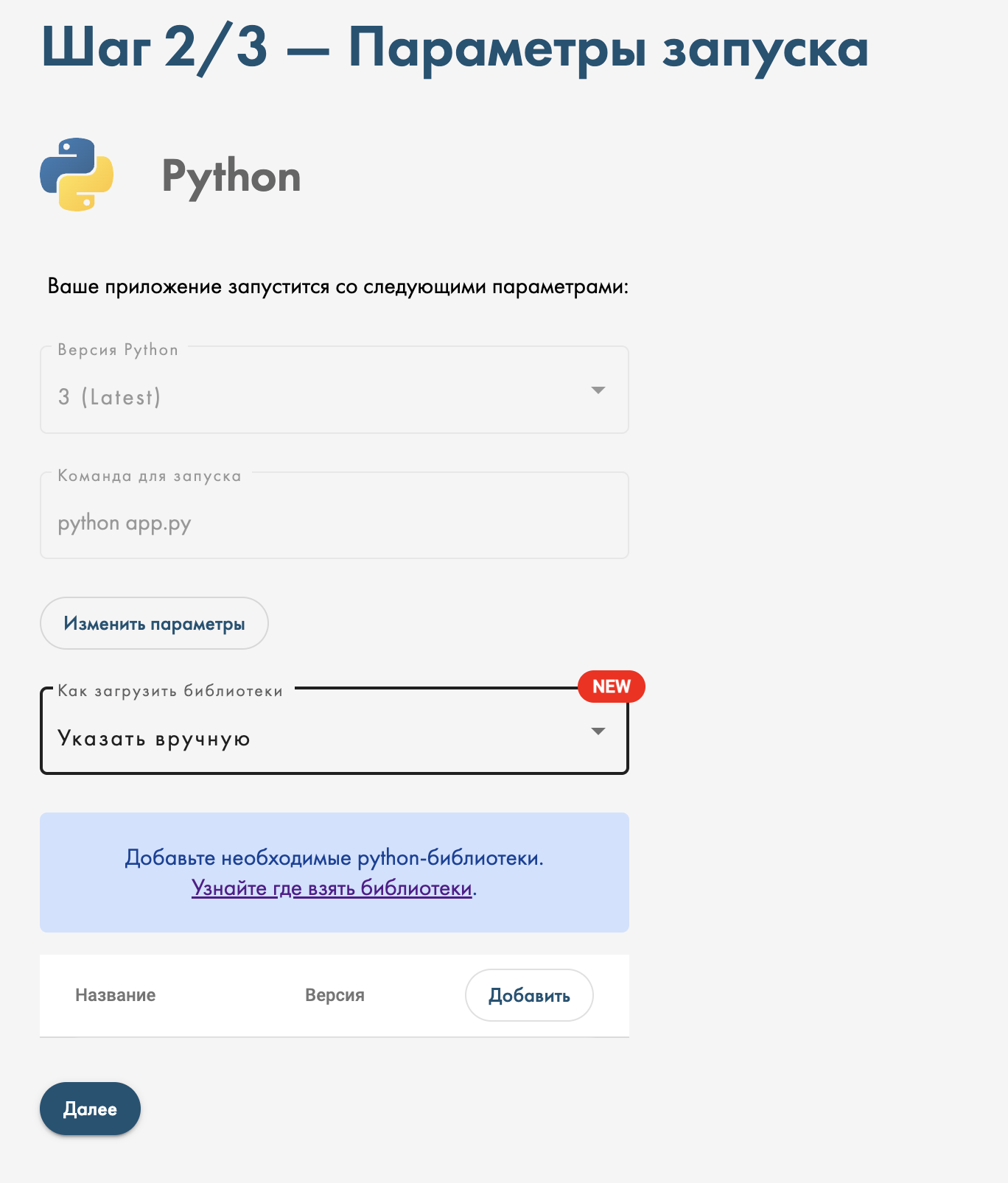Click the "Как загрузить библиотеки" label
Image resolution: width=1008 pixels, height=1183 pixels.
(170, 691)
